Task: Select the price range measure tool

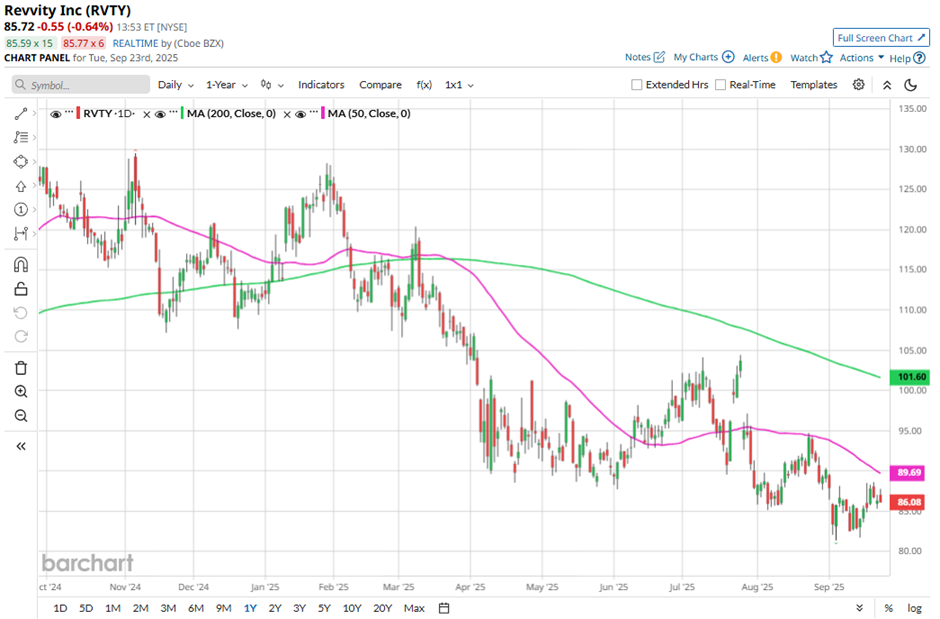Action: click(x=21, y=233)
